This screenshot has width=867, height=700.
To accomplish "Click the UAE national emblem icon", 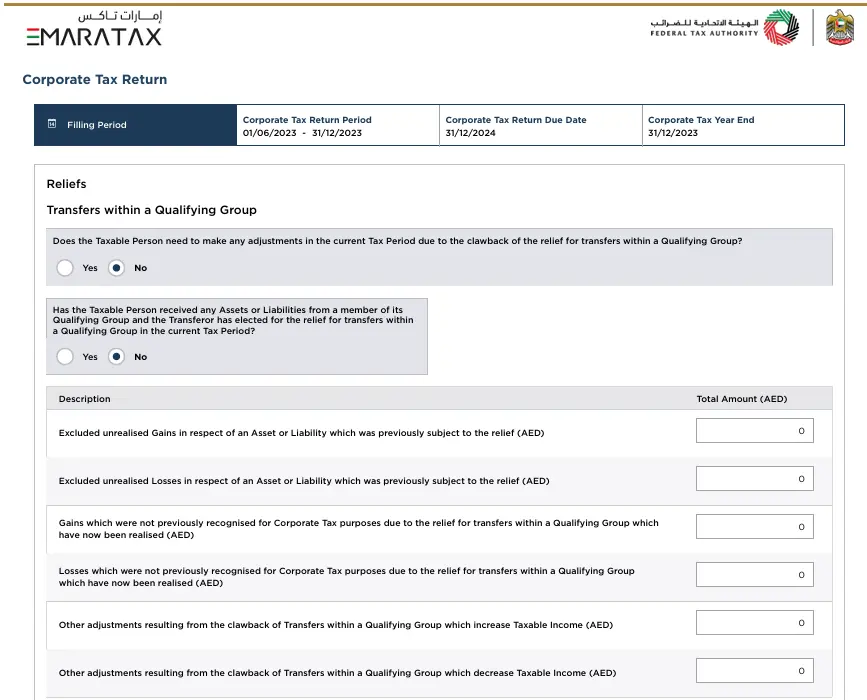I will tap(840, 28).
